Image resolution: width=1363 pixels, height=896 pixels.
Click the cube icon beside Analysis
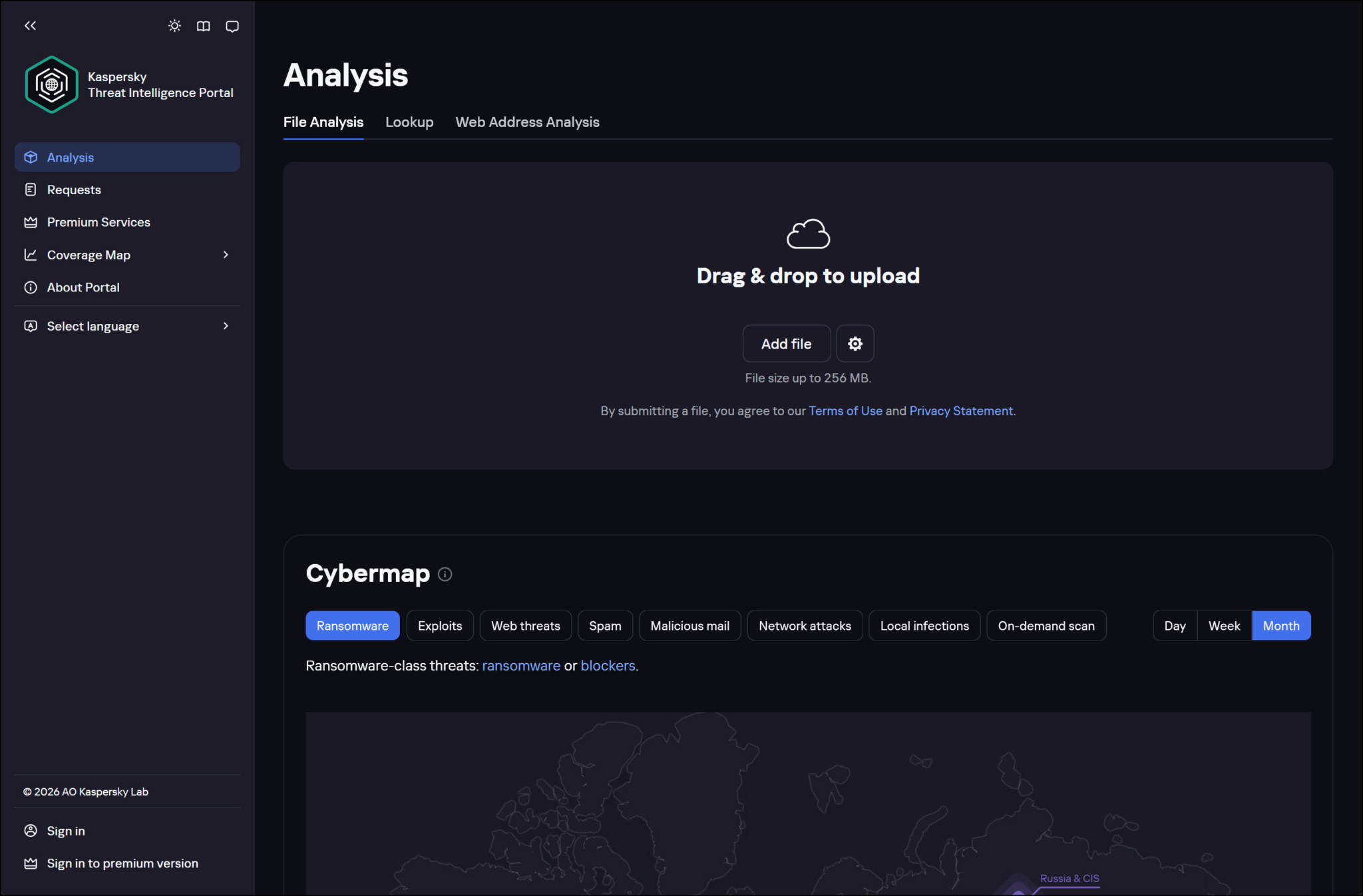[x=31, y=157]
